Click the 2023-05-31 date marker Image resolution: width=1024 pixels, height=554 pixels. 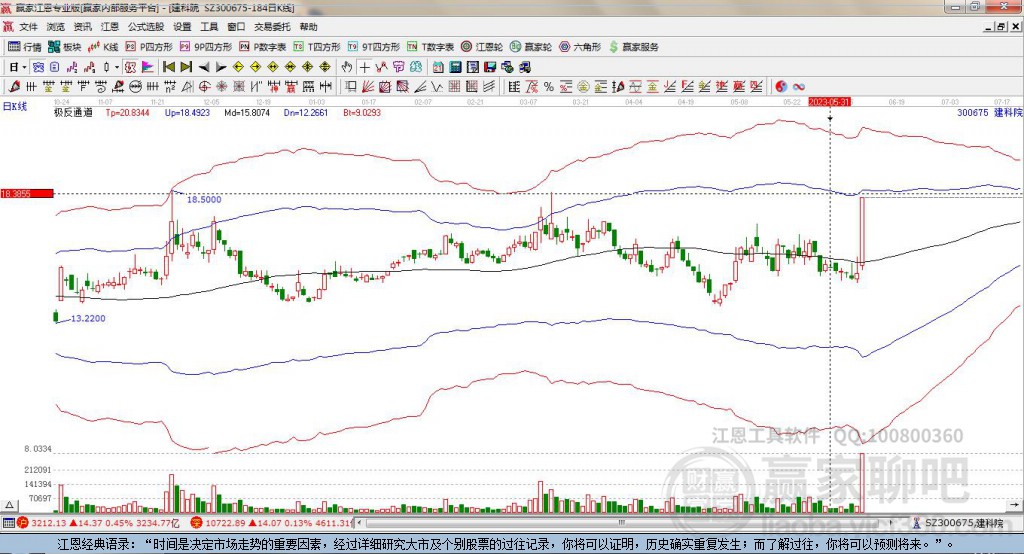tap(829, 102)
